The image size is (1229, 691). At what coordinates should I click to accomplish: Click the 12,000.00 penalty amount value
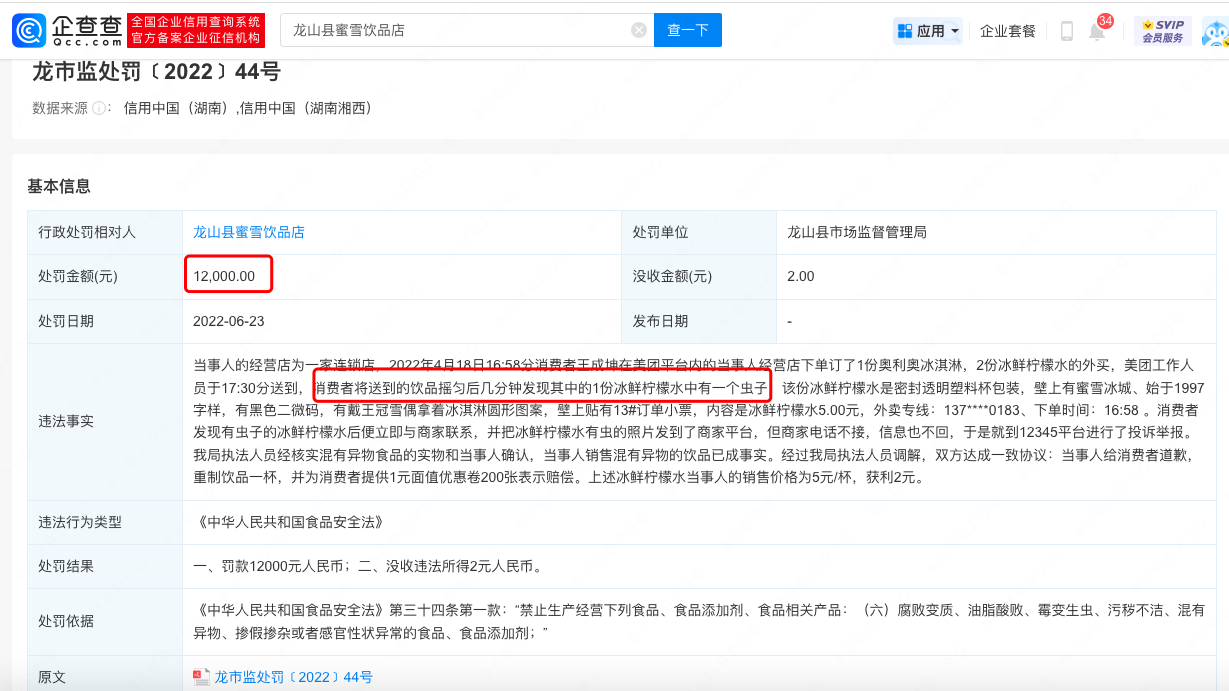[x=224, y=276]
